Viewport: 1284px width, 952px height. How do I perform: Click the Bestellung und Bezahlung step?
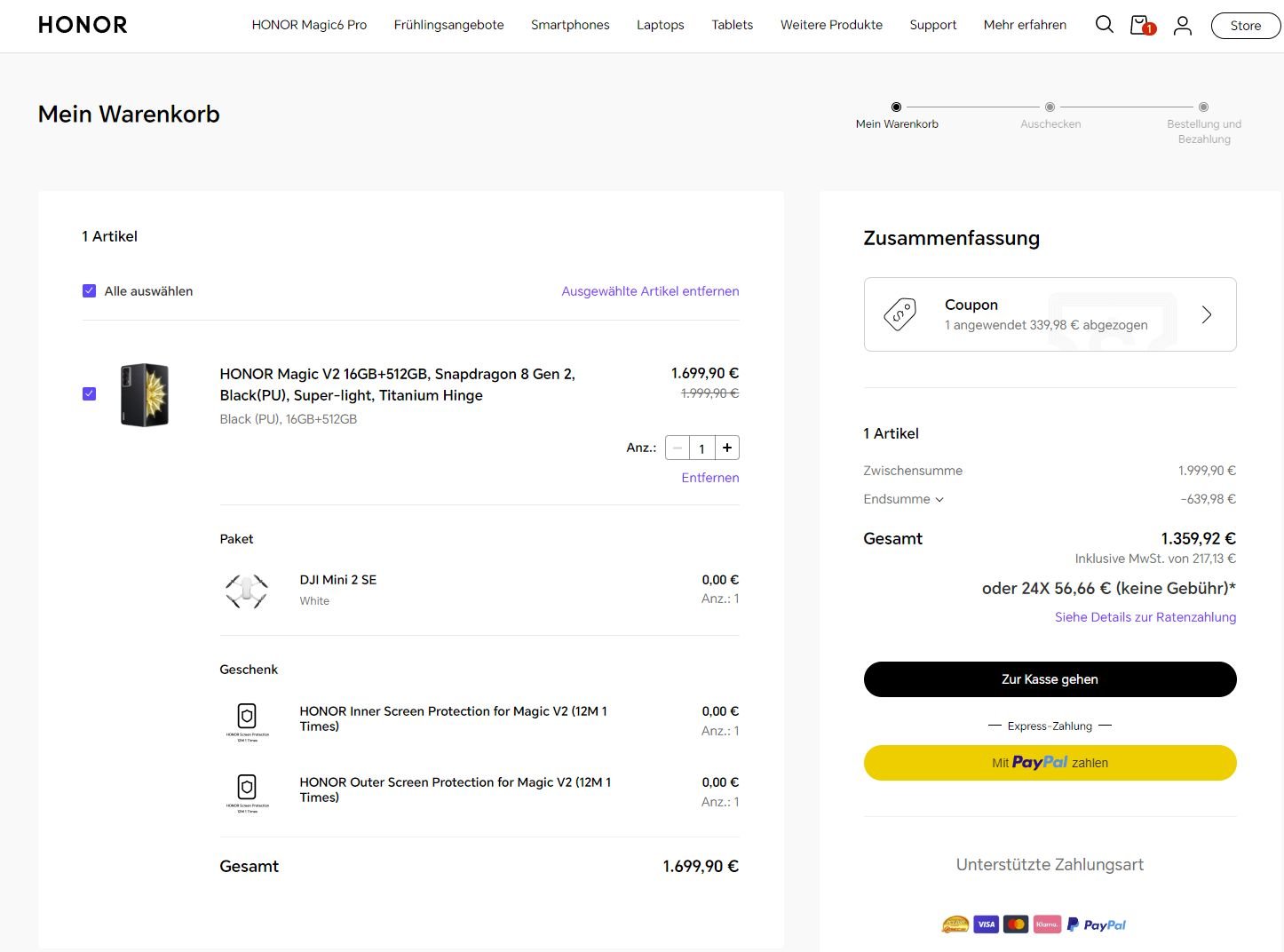pyautogui.click(x=1204, y=124)
